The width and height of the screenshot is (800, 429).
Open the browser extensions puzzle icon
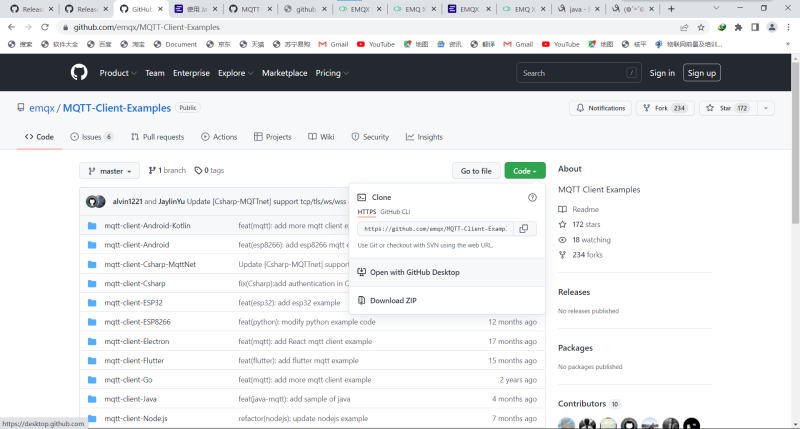738,28
